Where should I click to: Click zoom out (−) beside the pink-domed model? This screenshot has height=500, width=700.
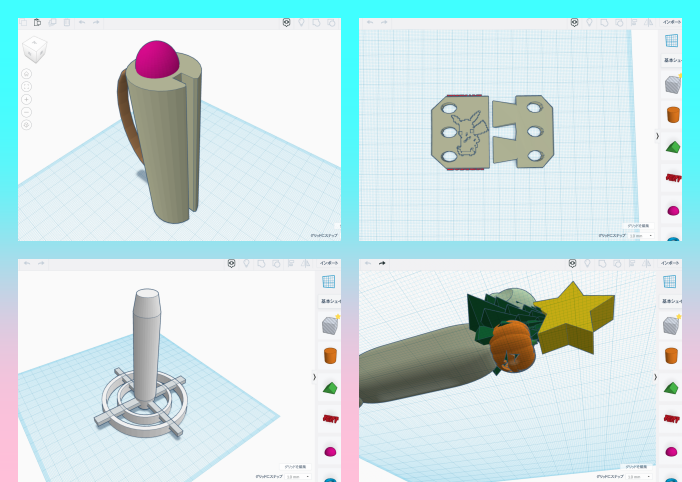point(26,112)
